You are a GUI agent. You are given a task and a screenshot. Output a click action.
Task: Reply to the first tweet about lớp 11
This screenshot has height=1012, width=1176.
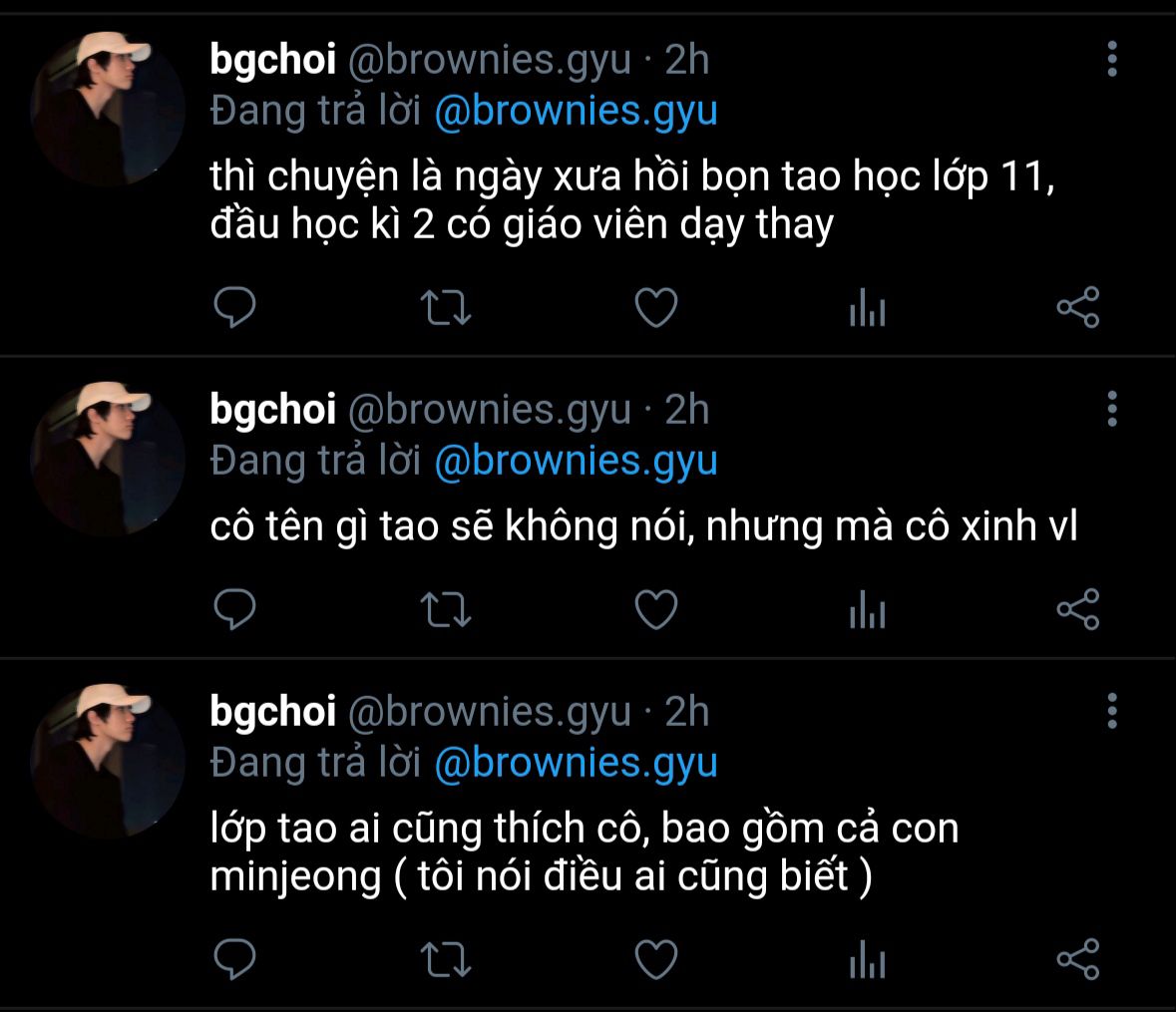pos(234,307)
